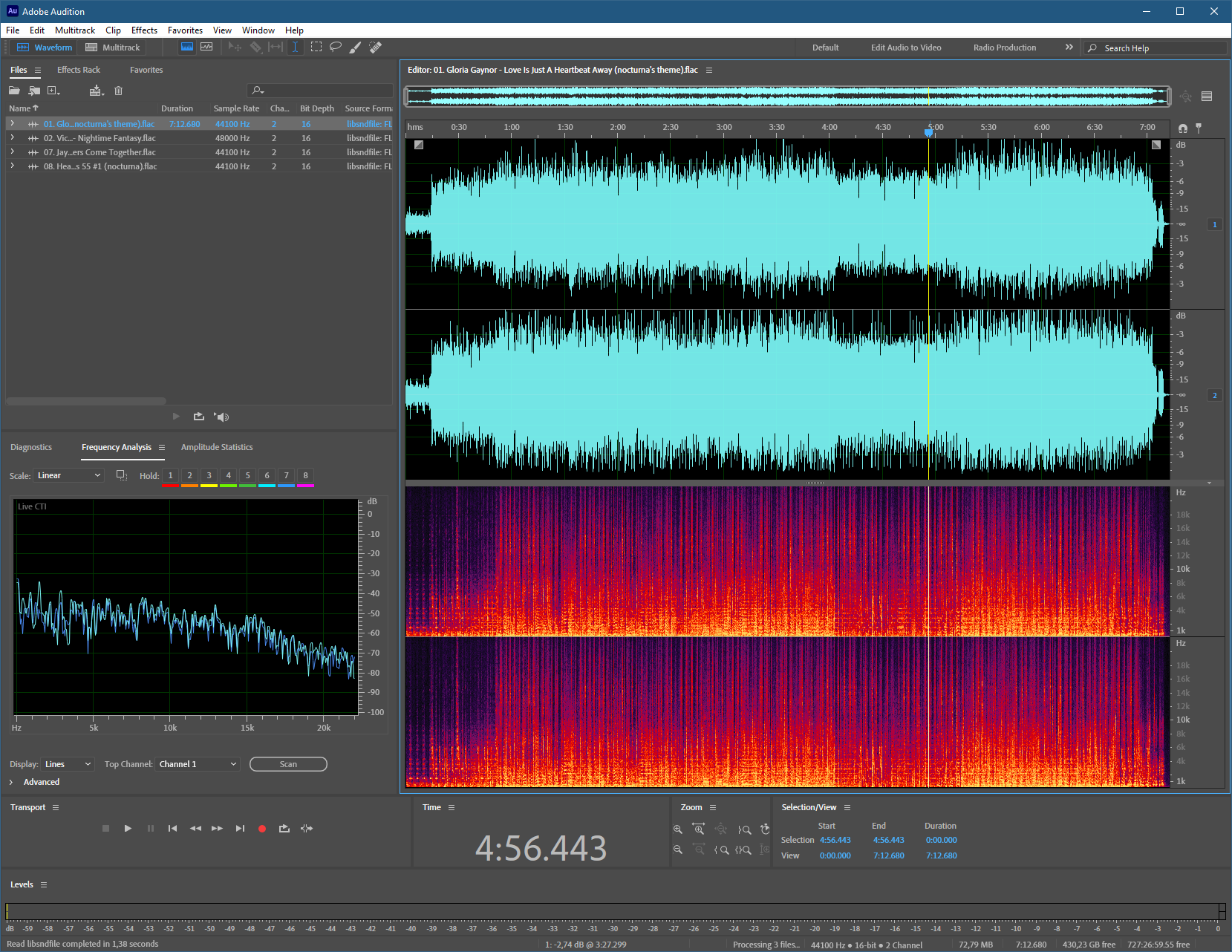Show the spectral frequency display
The height and width of the screenshot is (952, 1232).
point(187,47)
